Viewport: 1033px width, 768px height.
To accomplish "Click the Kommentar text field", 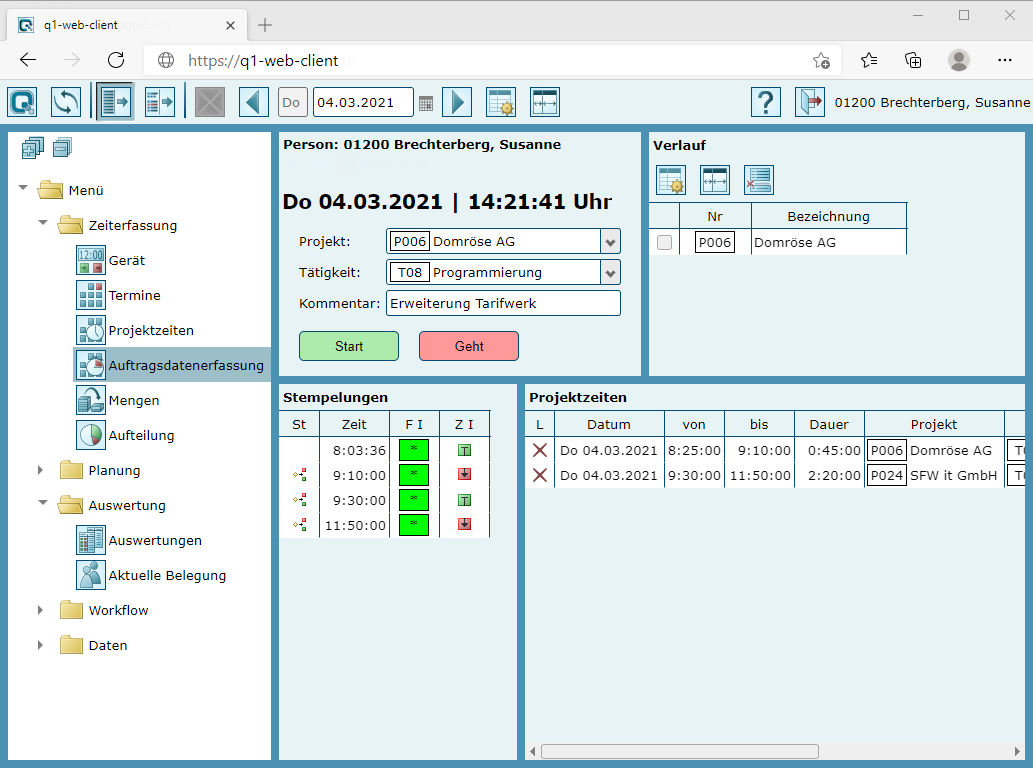I will tap(502, 303).
